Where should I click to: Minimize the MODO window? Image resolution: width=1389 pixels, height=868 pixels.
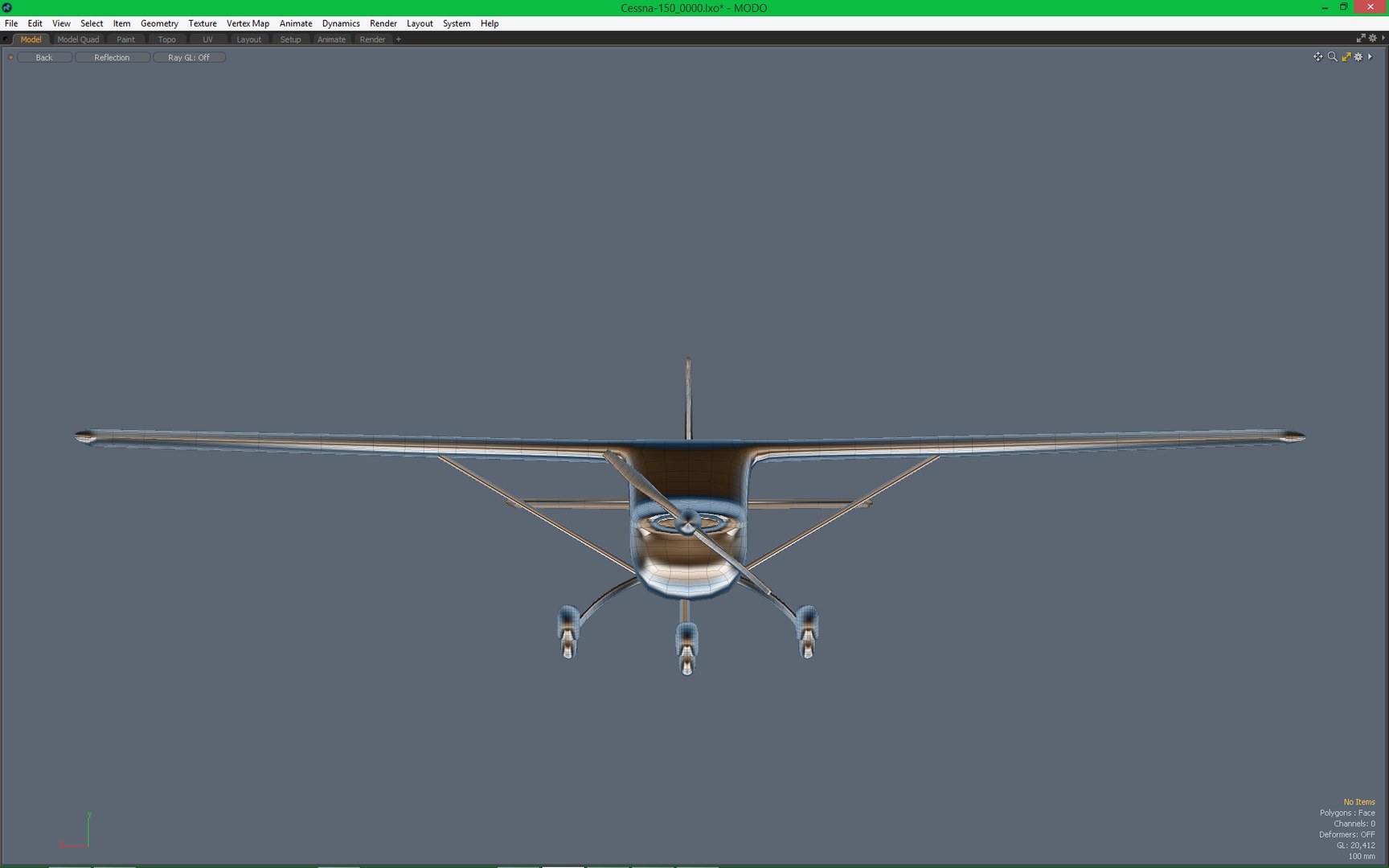[1325, 7]
